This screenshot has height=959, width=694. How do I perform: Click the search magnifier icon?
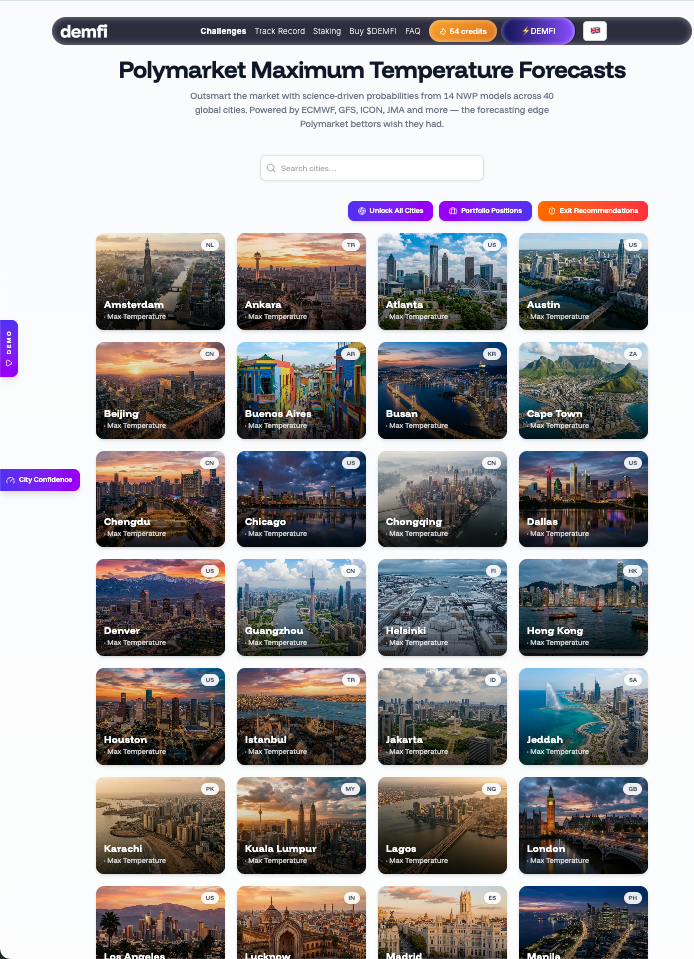click(271, 168)
